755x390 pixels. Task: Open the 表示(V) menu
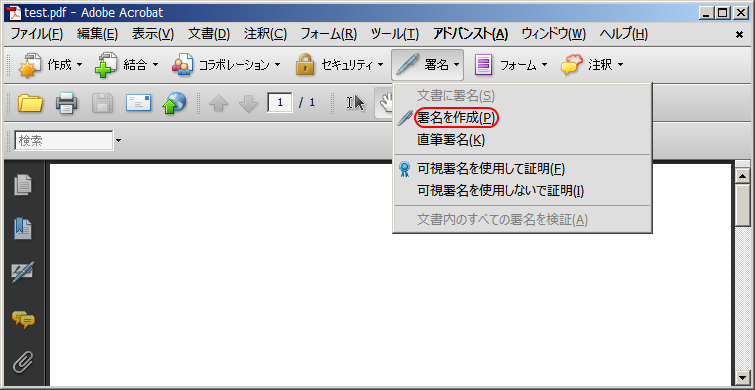tap(153, 34)
